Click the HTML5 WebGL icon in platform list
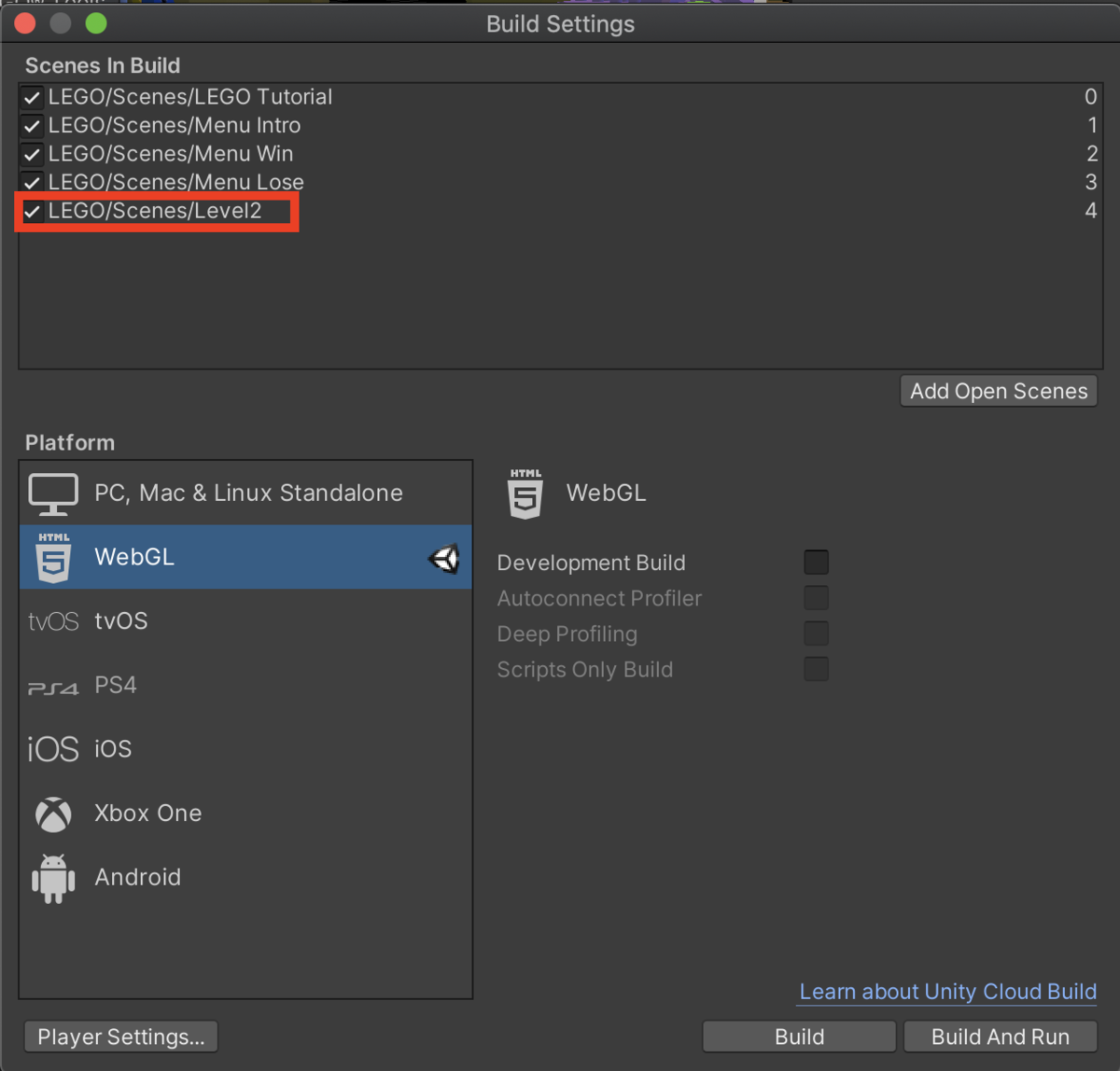The image size is (1120, 1071). (53, 557)
